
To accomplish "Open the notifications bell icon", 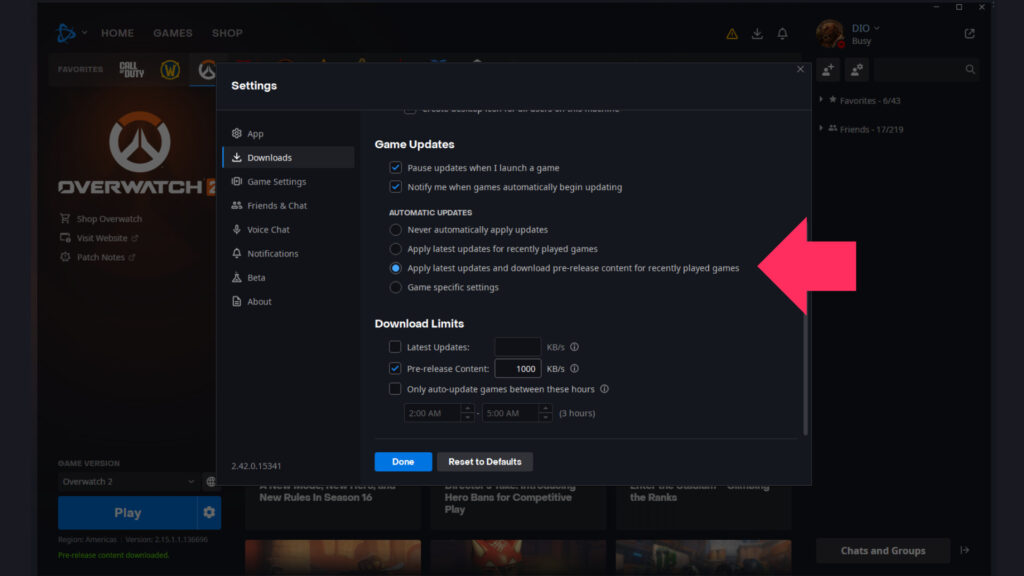I will [x=783, y=33].
